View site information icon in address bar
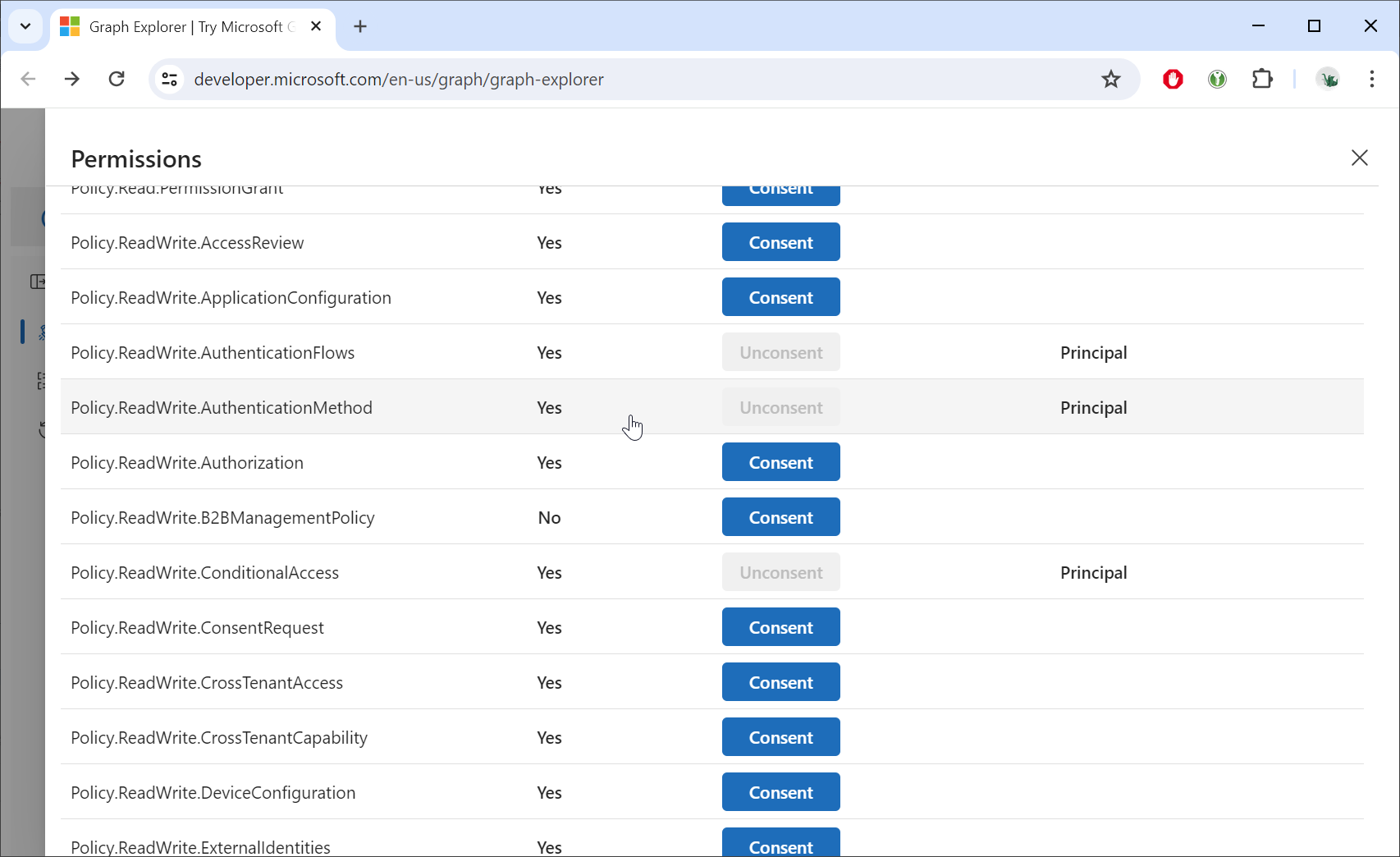1400x857 pixels. point(170,80)
